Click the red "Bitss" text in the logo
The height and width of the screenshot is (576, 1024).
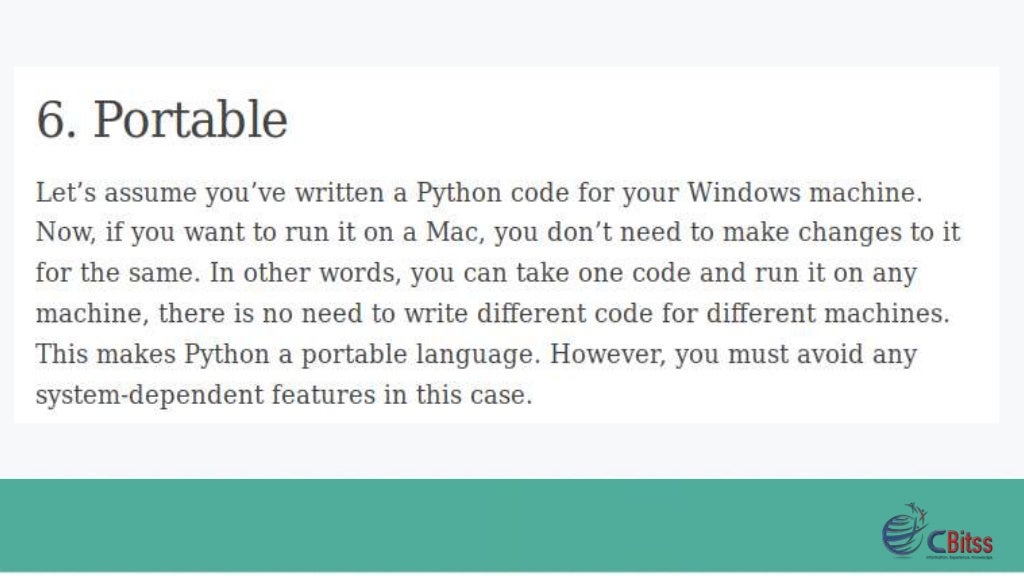click(x=969, y=542)
